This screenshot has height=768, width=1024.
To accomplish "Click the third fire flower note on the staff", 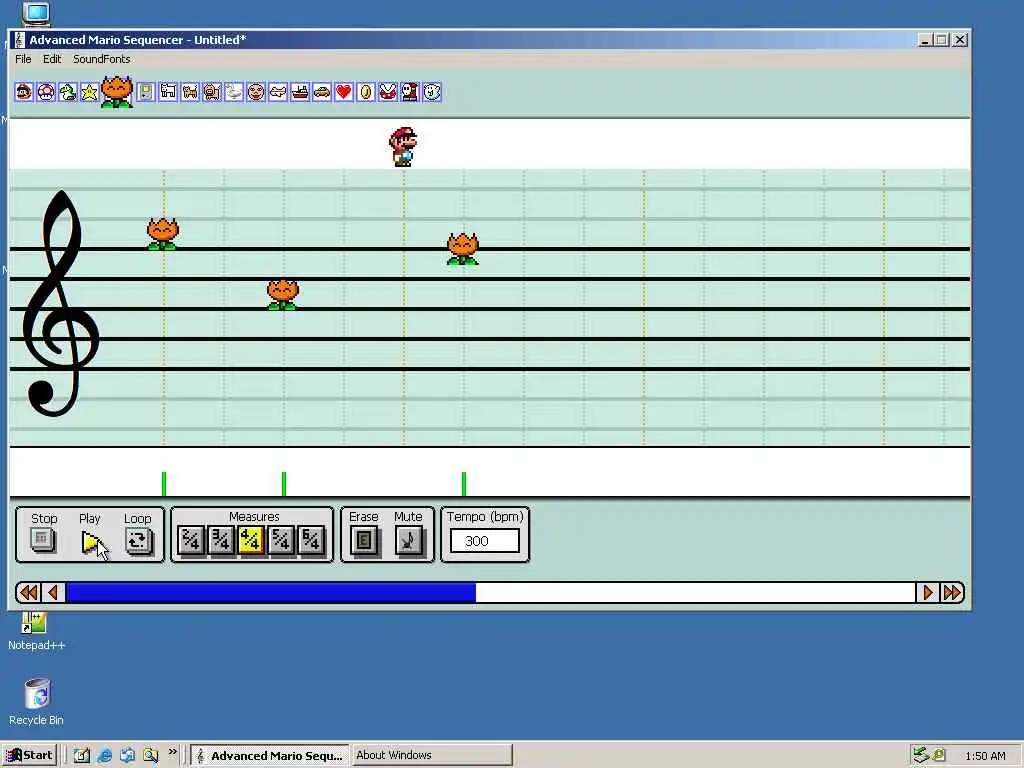I will coord(463,249).
